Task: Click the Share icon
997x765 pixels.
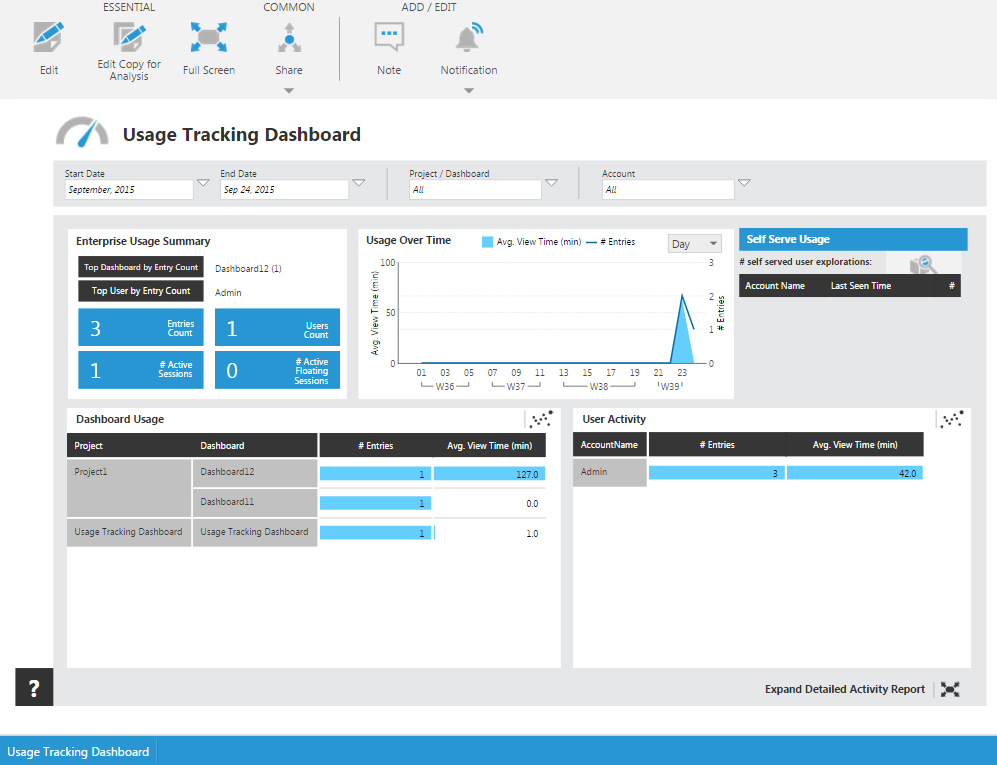Action: (289, 38)
